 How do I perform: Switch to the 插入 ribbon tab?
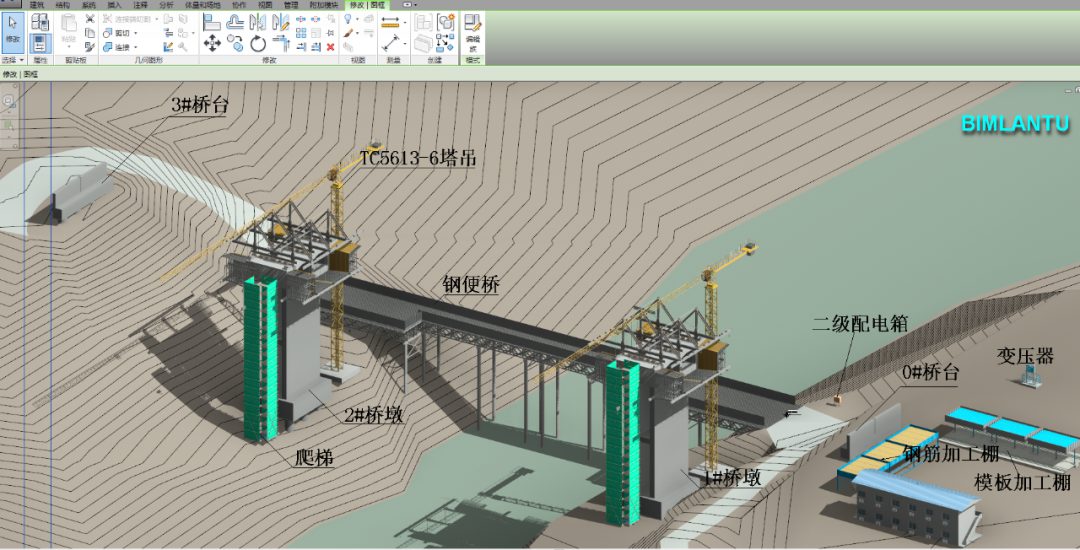pyautogui.click(x=114, y=5)
